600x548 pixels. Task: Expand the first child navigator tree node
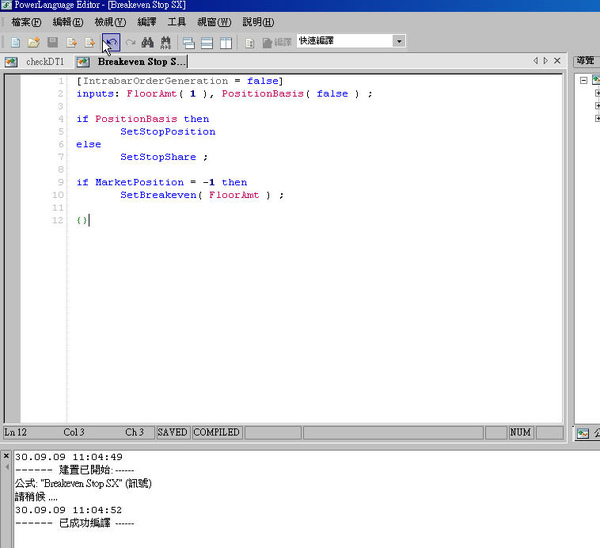597,93
